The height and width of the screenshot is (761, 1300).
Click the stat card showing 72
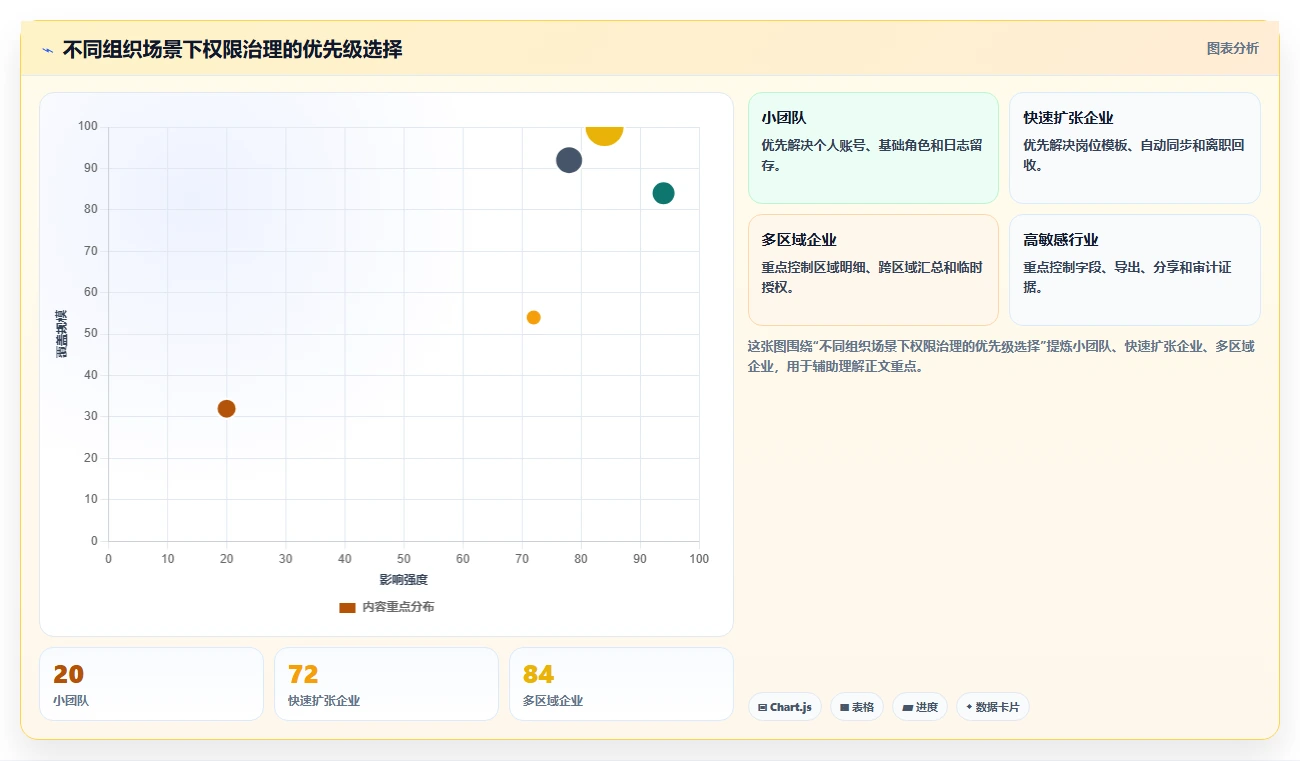(x=386, y=684)
